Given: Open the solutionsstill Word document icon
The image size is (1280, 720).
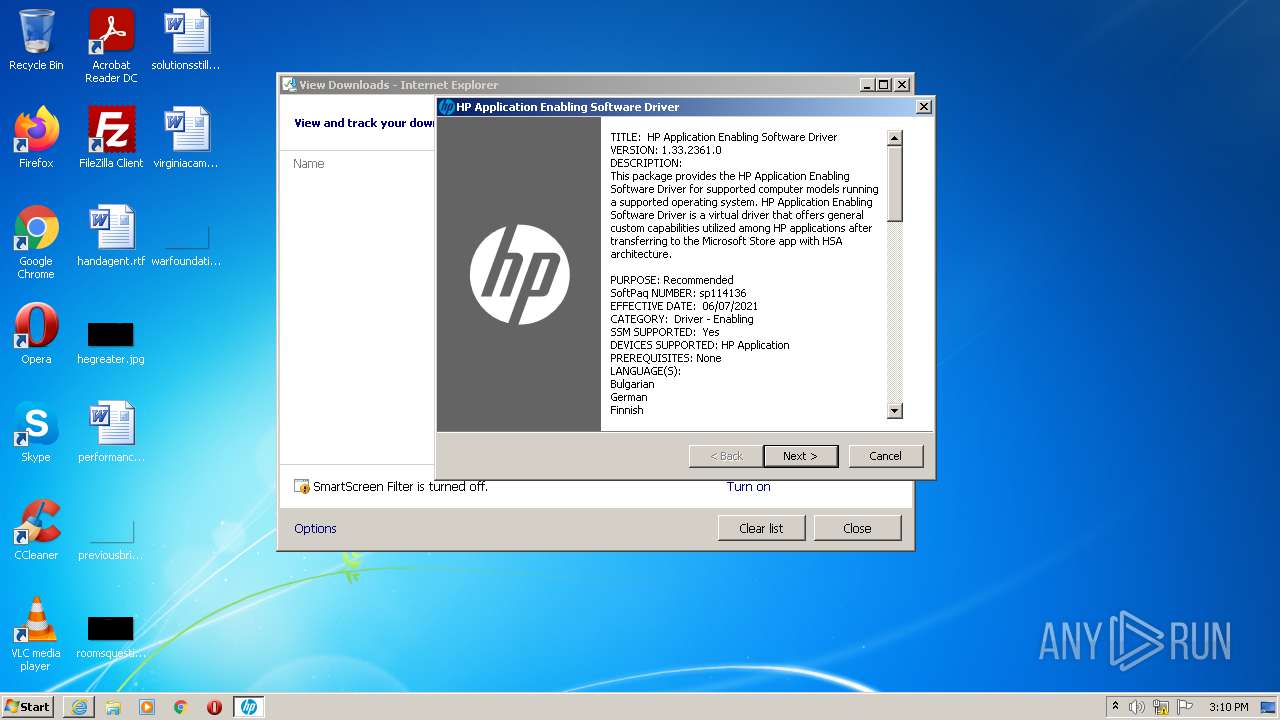Looking at the screenshot, I should tap(186, 40).
